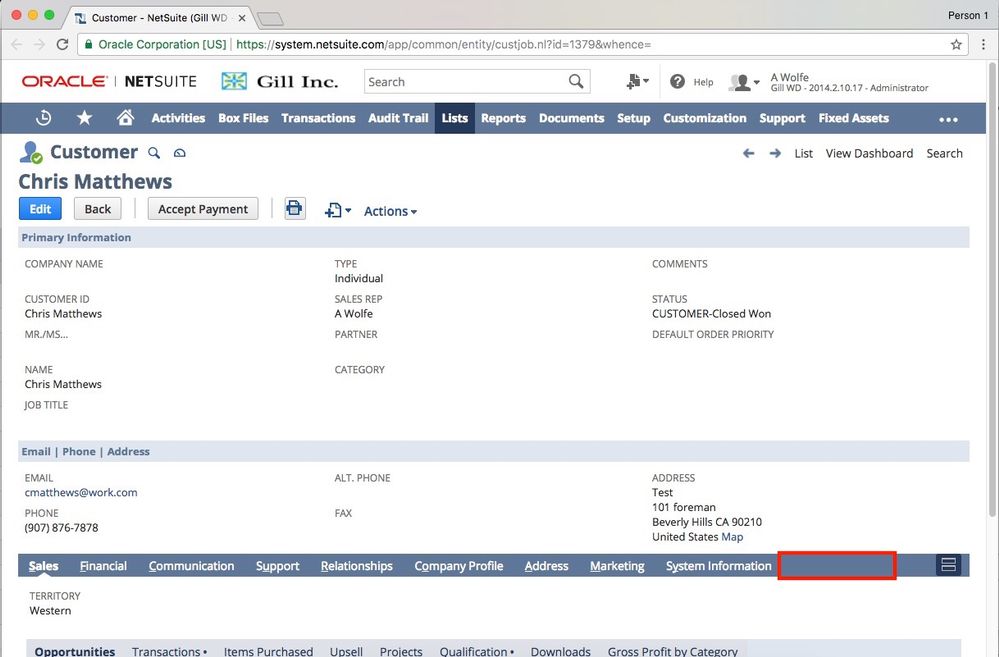
Task: Bookmark this page with the star
Action: (956, 45)
